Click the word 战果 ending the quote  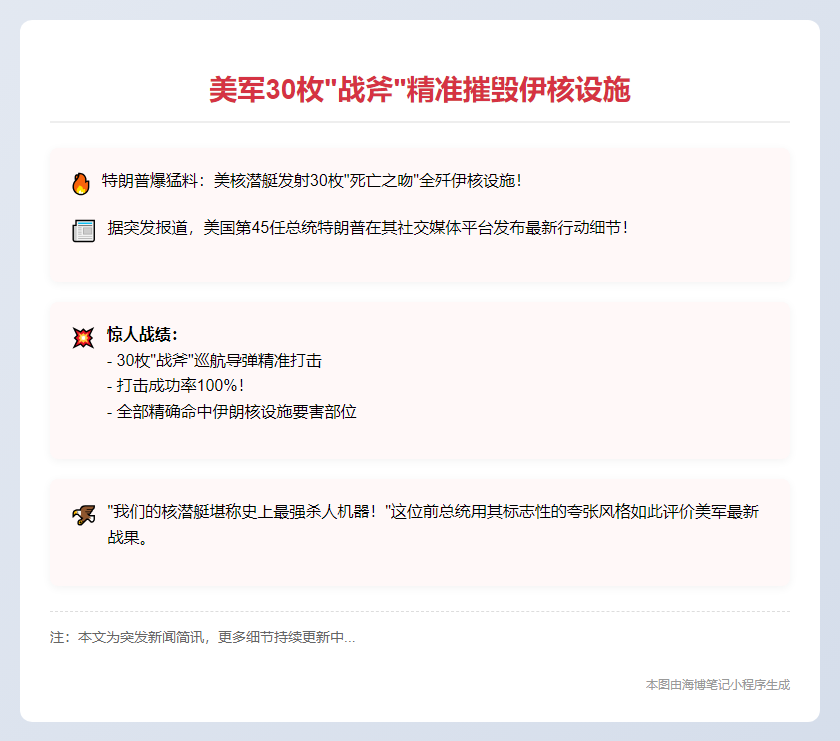tap(125, 538)
